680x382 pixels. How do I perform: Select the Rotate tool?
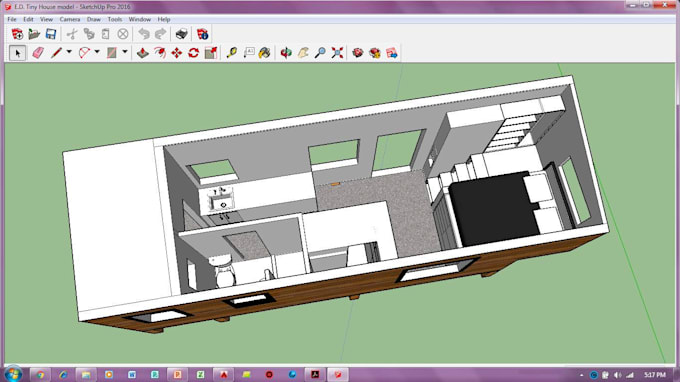[193, 53]
